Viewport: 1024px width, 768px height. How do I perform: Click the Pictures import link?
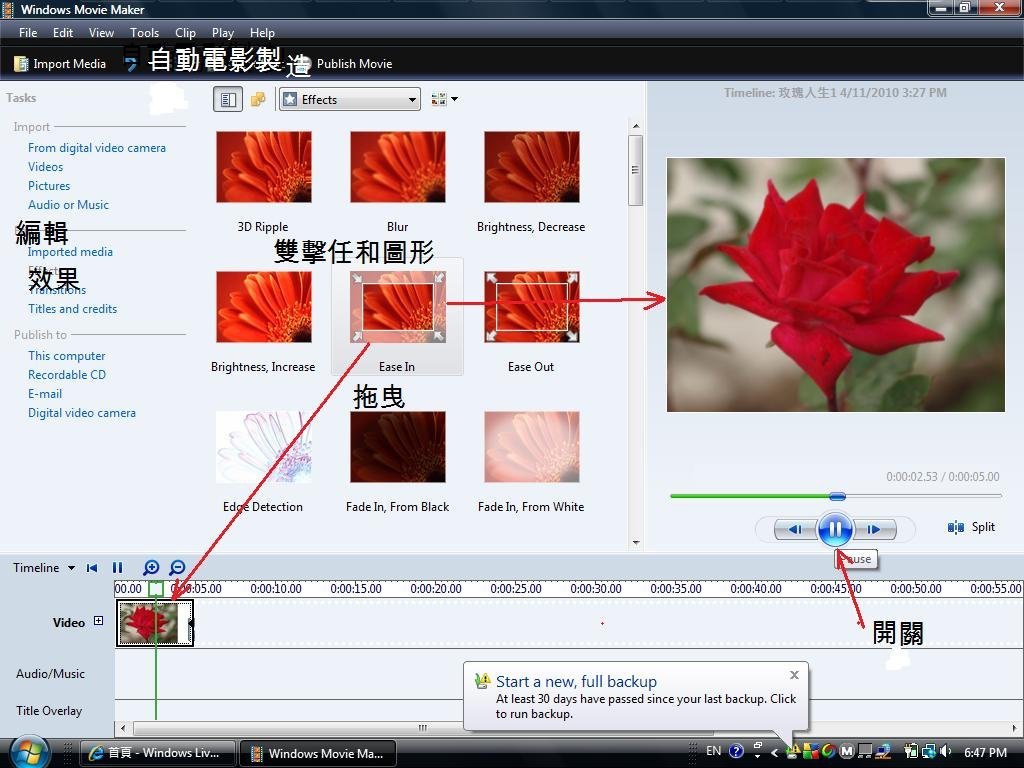[48, 185]
